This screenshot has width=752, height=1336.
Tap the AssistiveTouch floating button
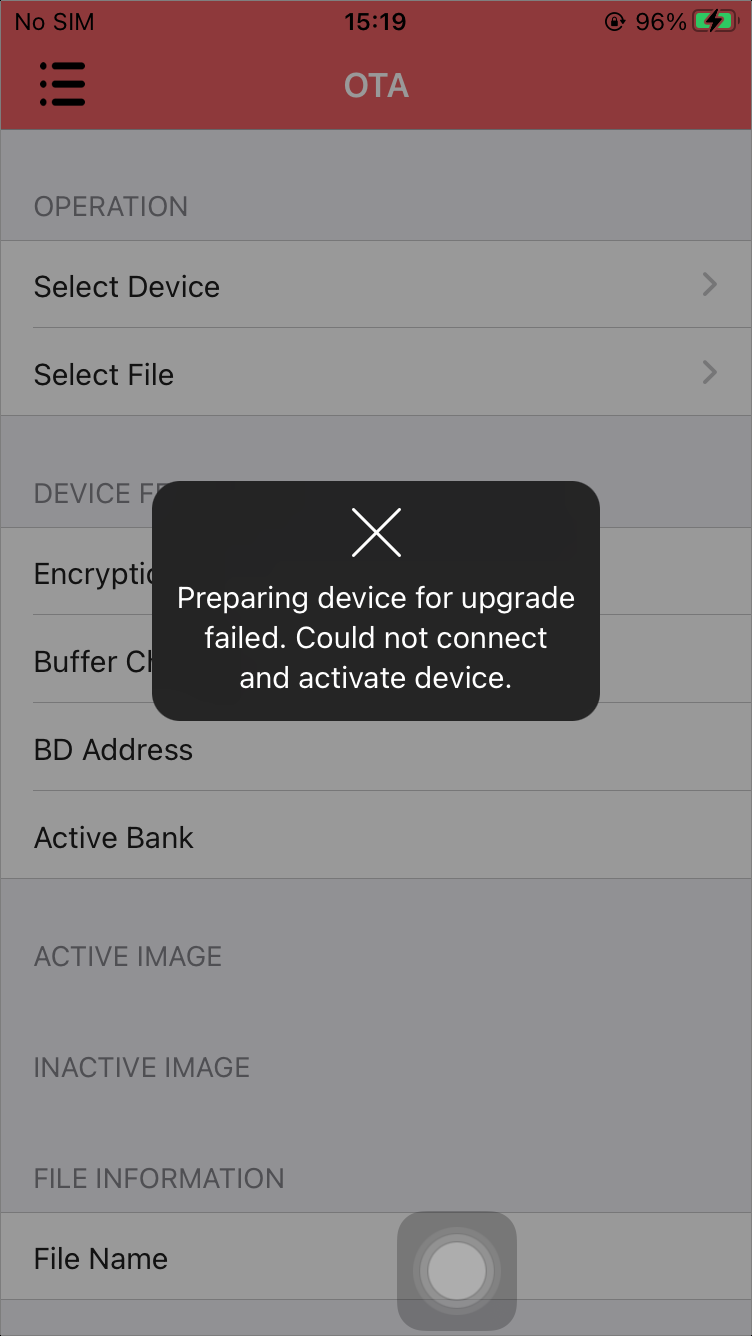coord(457,1271)
